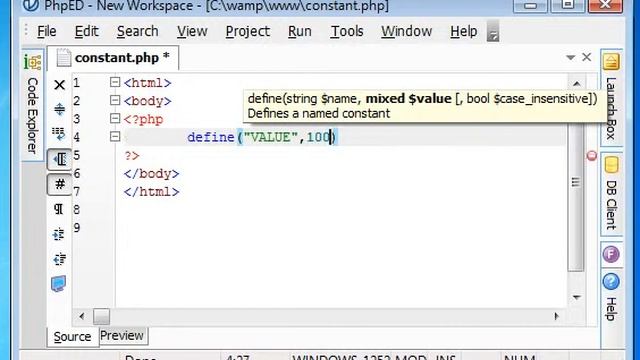Open the editor tab list dropdown arrow
Viewport: 640px width, 360px height.
pyautogui.click(x=570, y=58)
